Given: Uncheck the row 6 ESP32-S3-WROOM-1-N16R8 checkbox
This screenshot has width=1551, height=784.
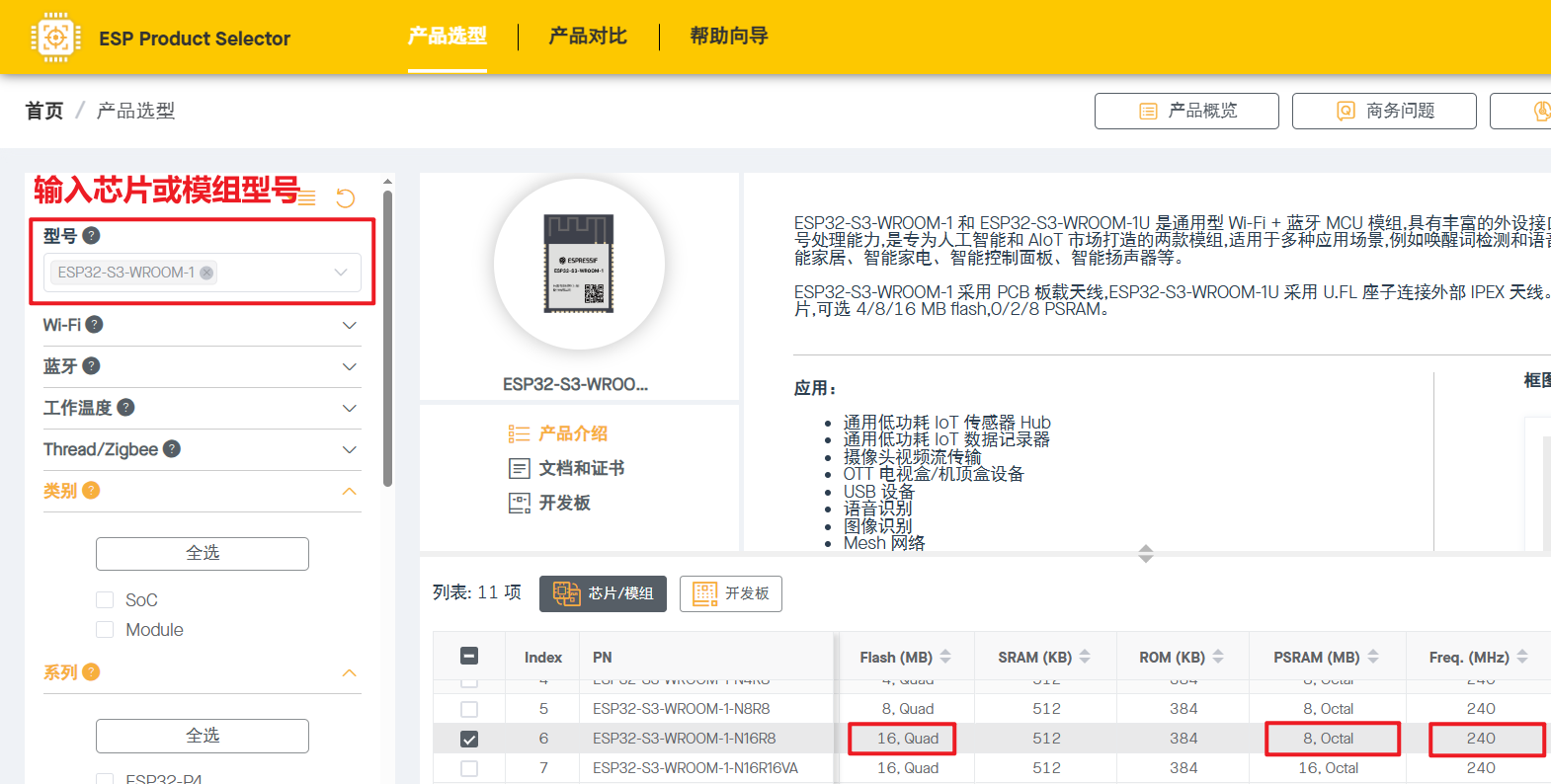Looking at the screenshot, I should click(x=469, y=739).
